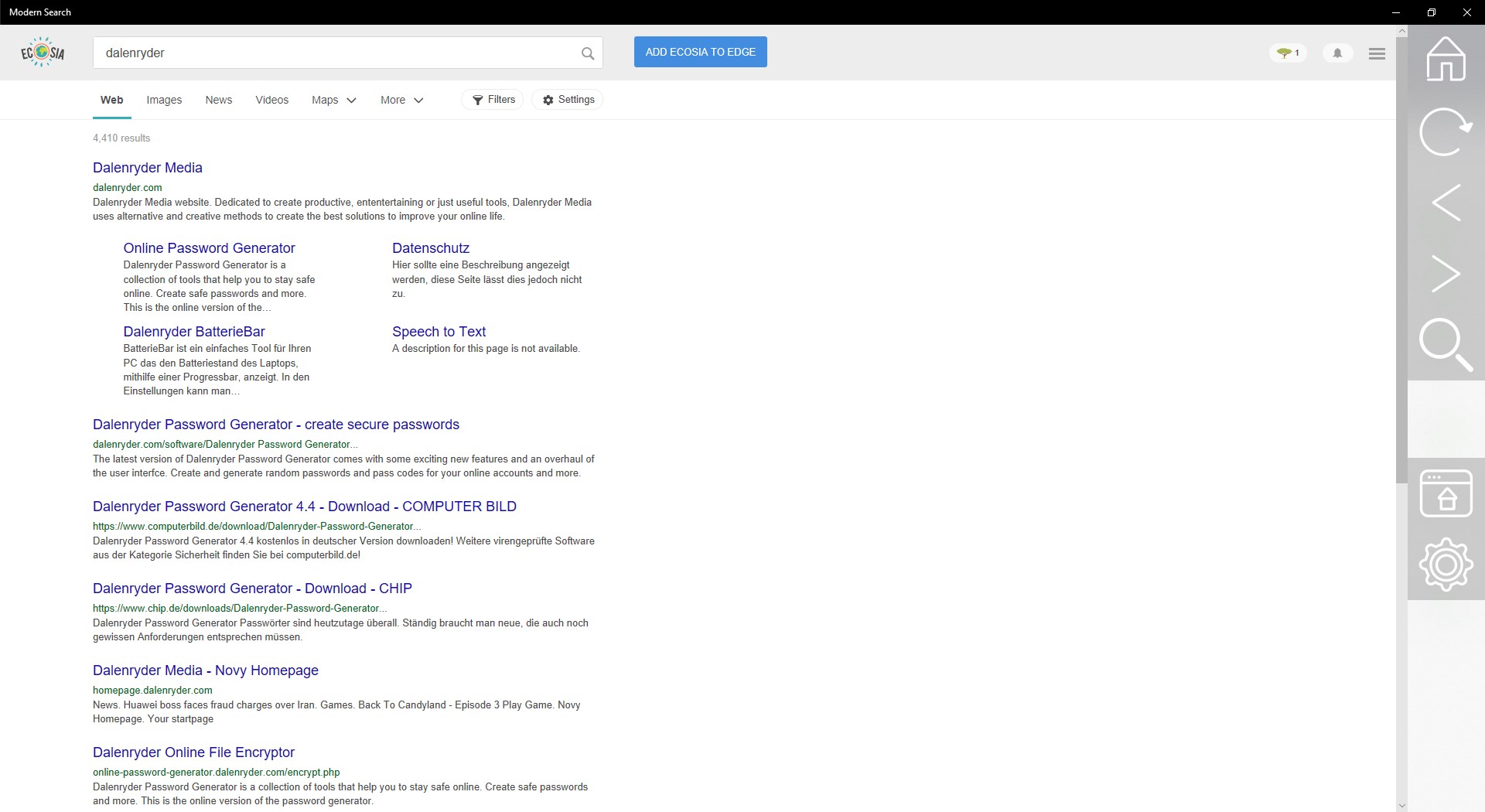Open the Dalenryder Media result
This screenshot has width=1485, height=812.
coord(148,168)
